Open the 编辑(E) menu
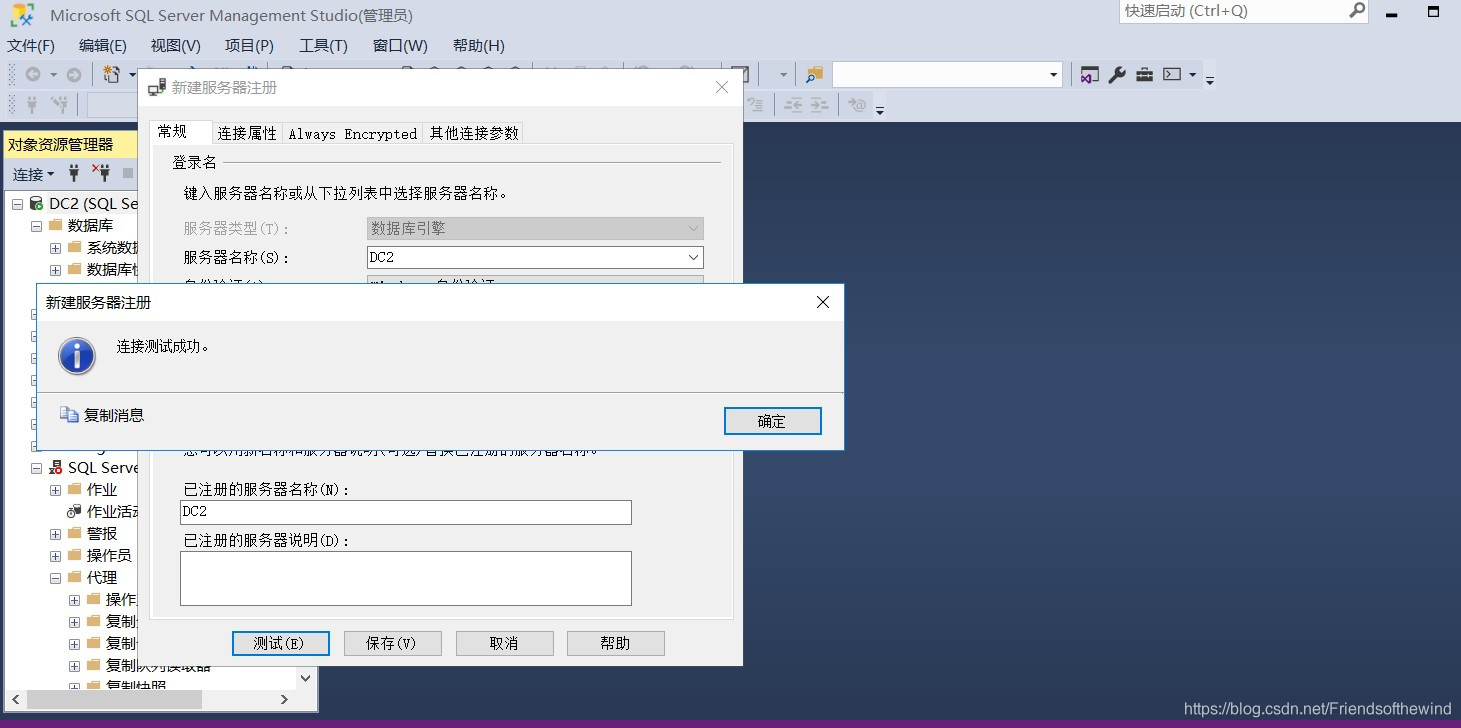 (x=103, y=46)
